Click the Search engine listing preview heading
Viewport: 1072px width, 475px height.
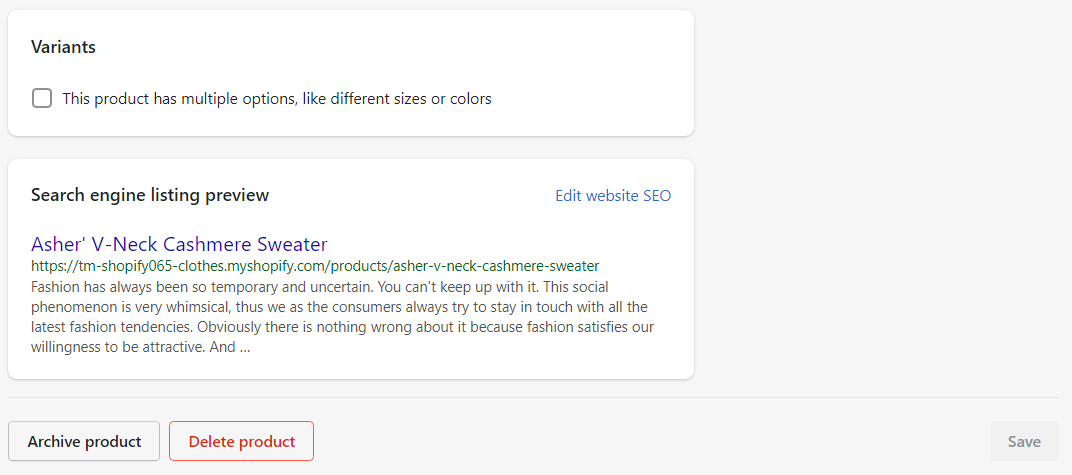150,195
